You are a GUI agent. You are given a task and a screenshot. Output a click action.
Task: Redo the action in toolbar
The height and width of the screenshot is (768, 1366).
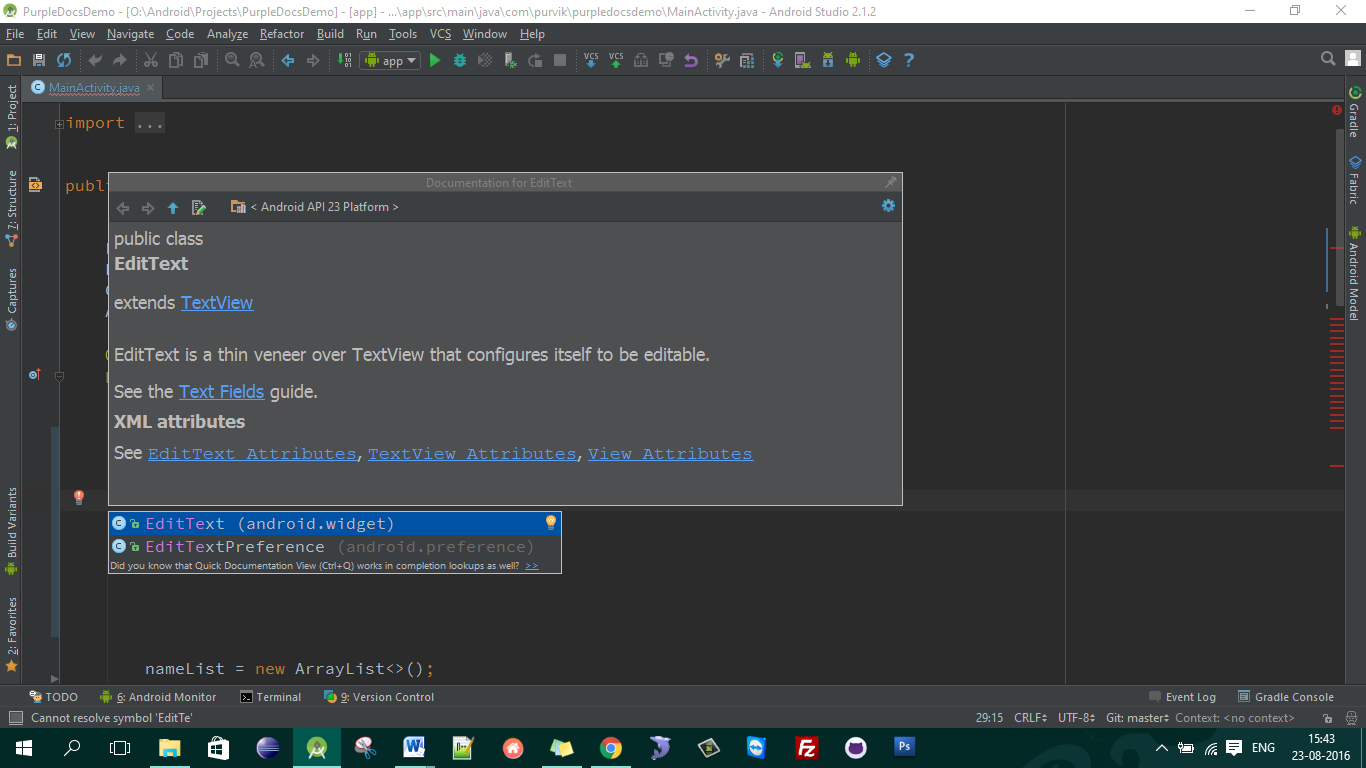pyautogui.click(x=120, y=60)
